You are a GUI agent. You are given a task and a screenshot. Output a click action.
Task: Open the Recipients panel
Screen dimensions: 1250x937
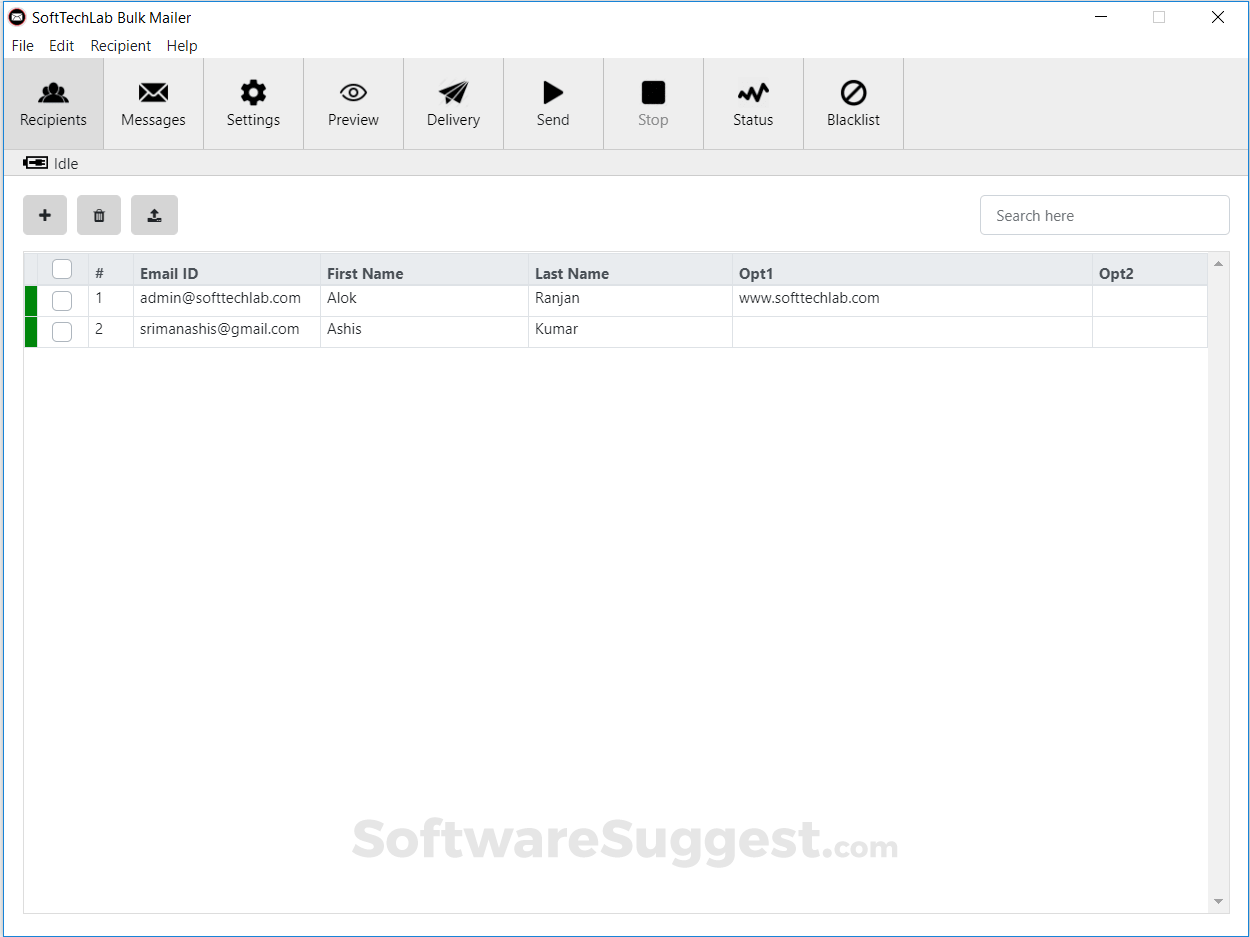point(52,103)
